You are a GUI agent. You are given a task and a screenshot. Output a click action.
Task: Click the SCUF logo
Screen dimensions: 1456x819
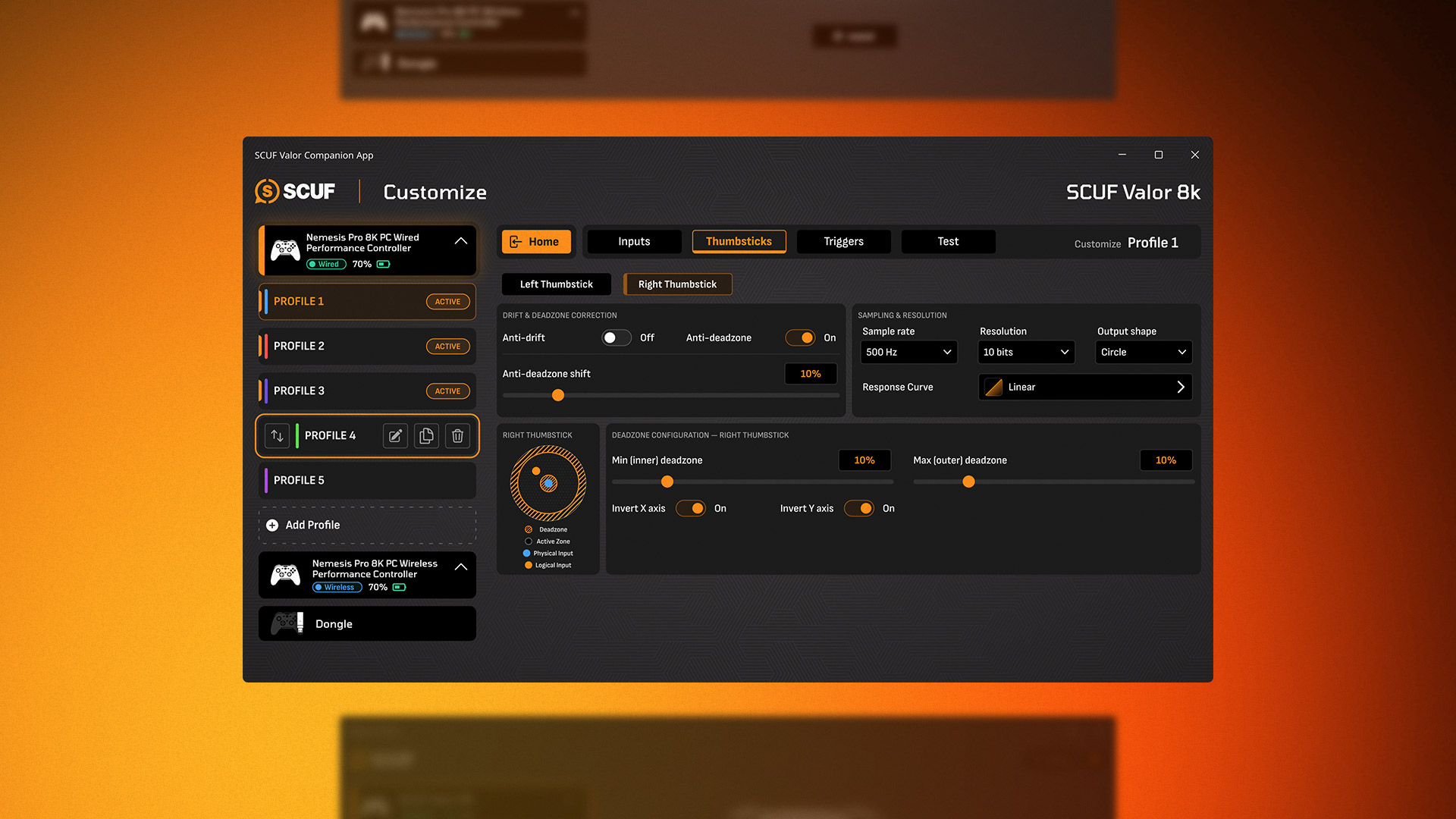pos(295,191)
